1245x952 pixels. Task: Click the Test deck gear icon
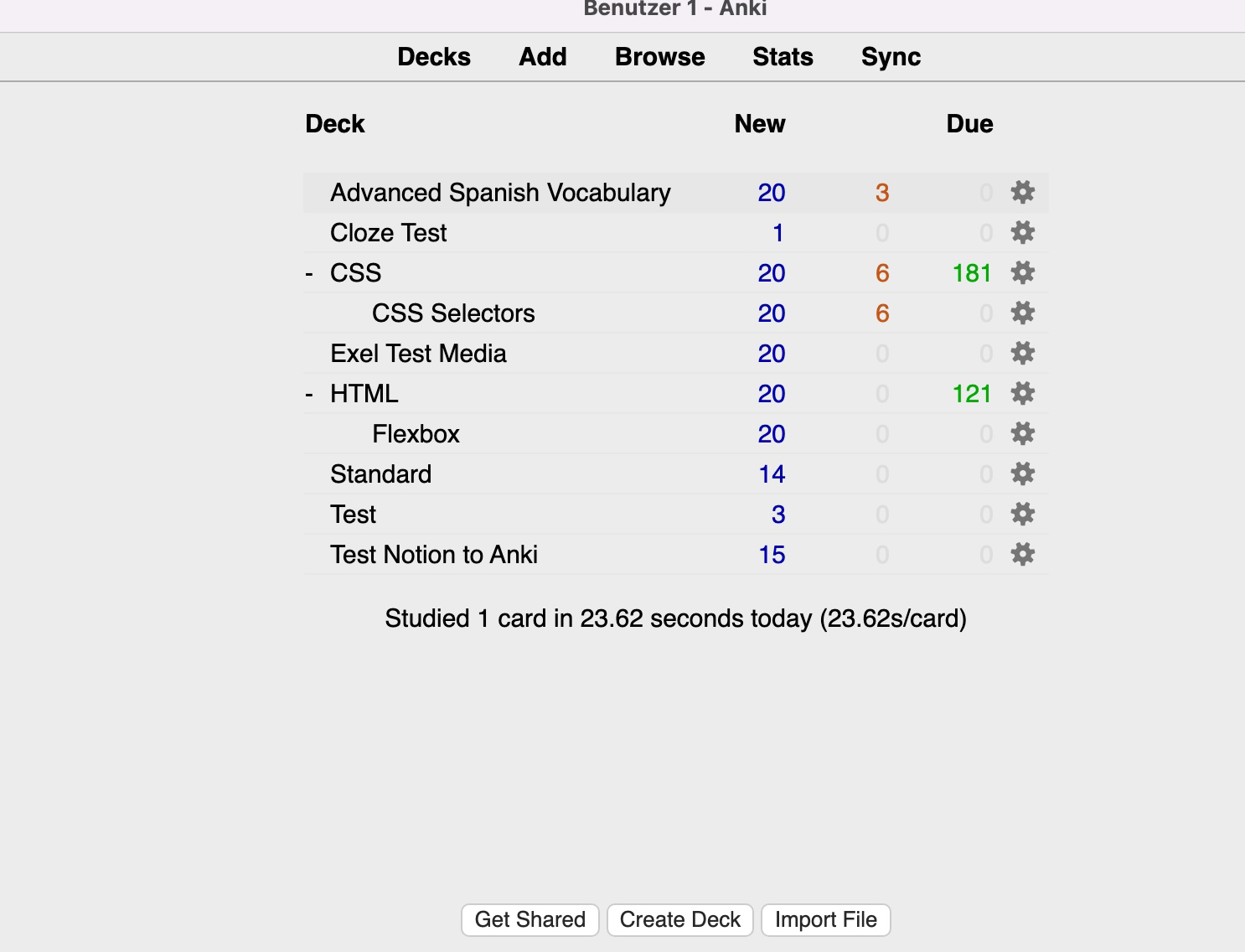click(1021, 514)
